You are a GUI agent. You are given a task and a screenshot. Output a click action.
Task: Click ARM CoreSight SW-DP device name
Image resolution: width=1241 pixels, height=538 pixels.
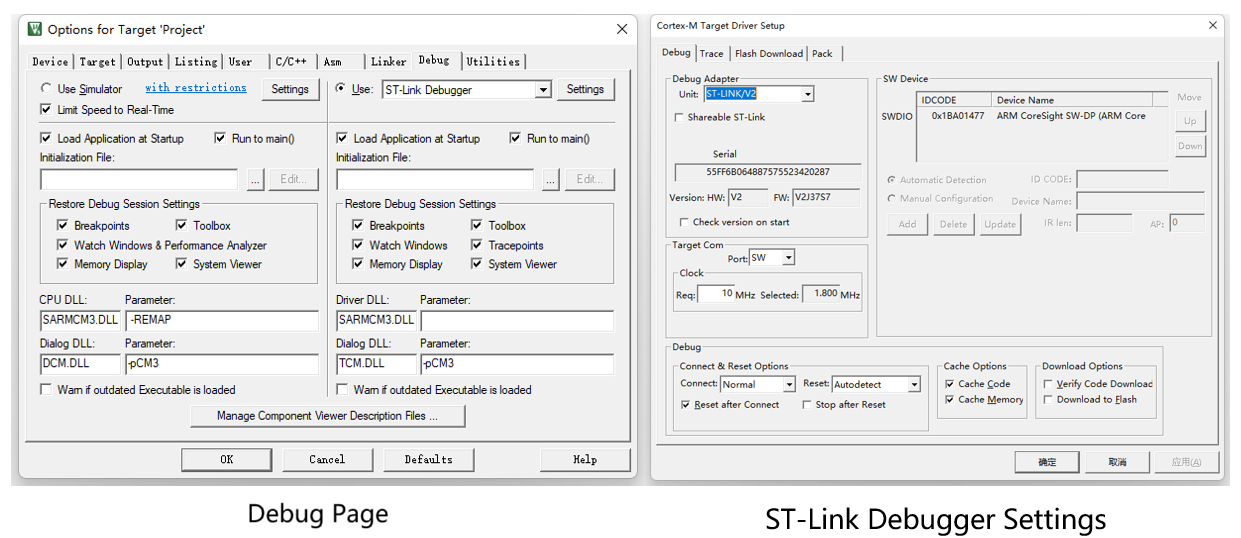[1071, 116]
